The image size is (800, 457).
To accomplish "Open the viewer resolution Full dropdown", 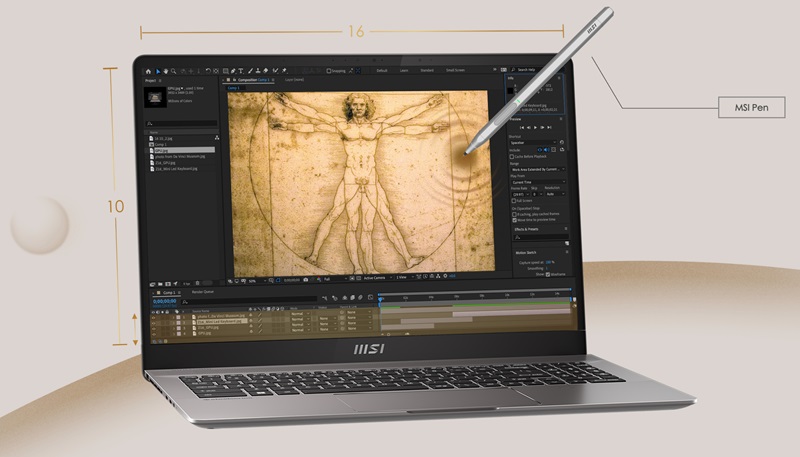I will coord(335,279).
